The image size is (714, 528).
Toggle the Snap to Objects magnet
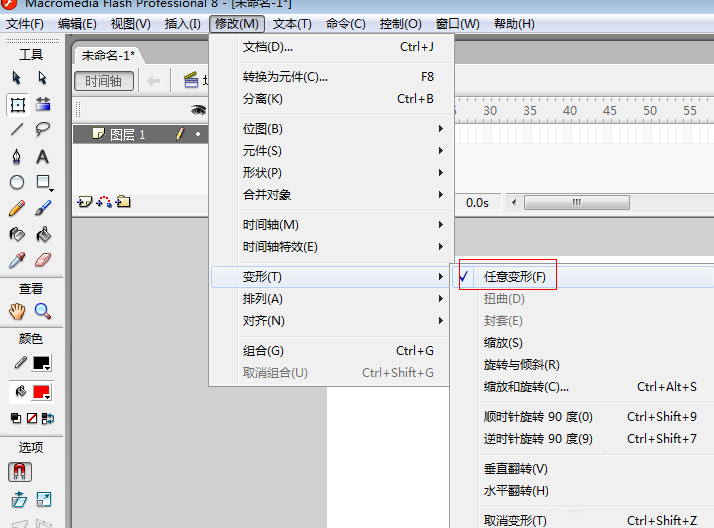(x=20, y=472)
